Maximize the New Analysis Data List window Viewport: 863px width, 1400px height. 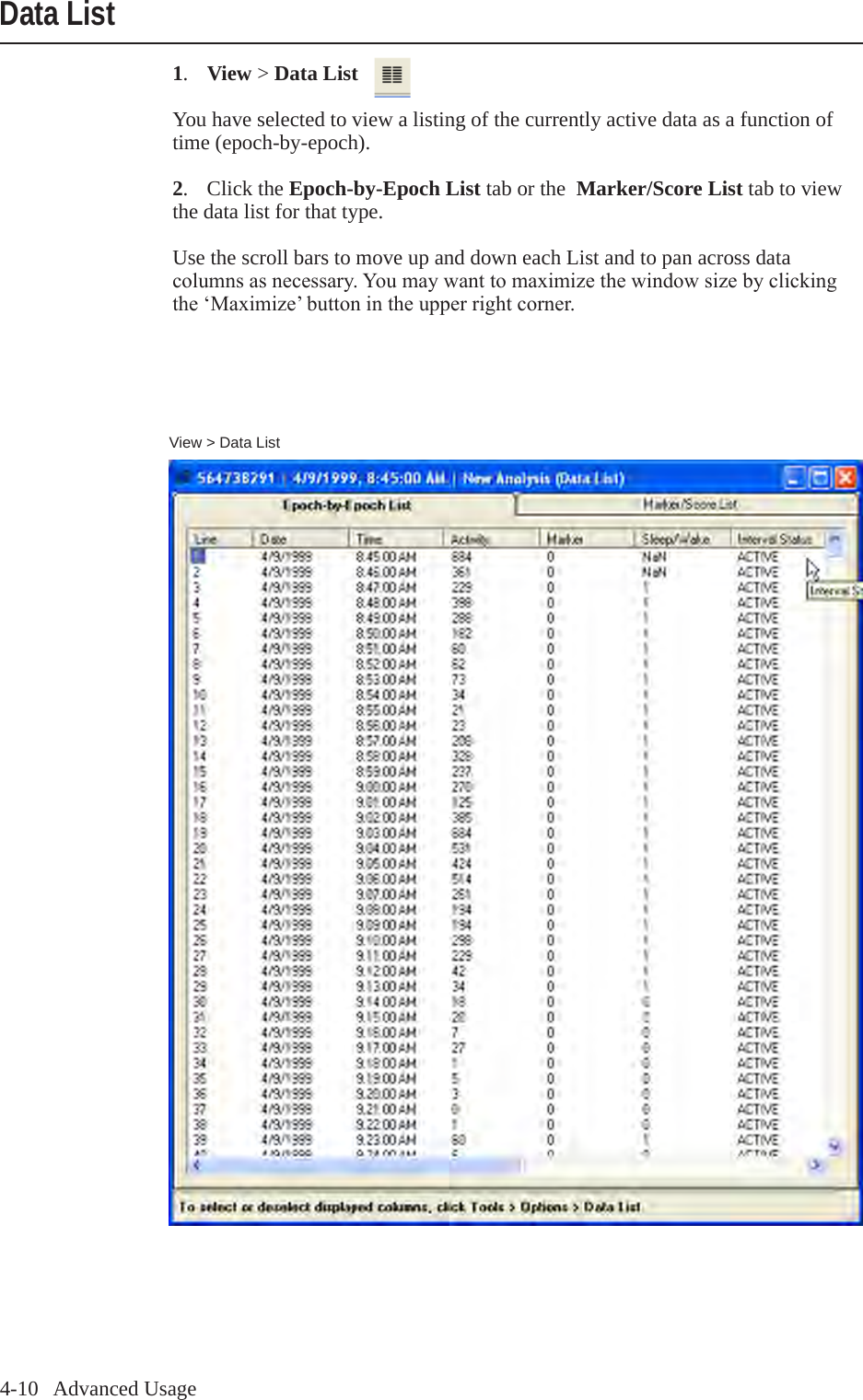819,477
